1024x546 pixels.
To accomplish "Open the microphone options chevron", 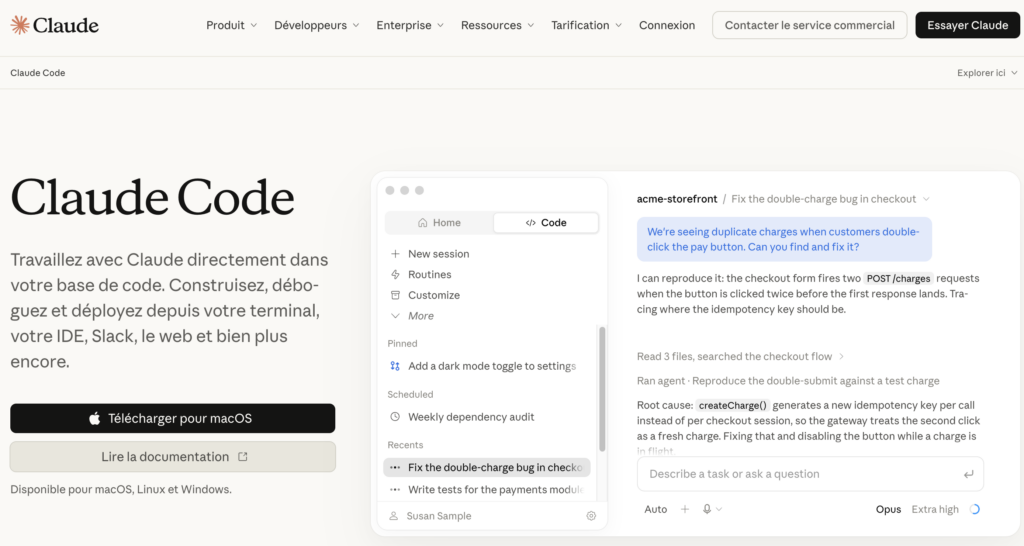I will pyautogui.click(x=719, y=509).
